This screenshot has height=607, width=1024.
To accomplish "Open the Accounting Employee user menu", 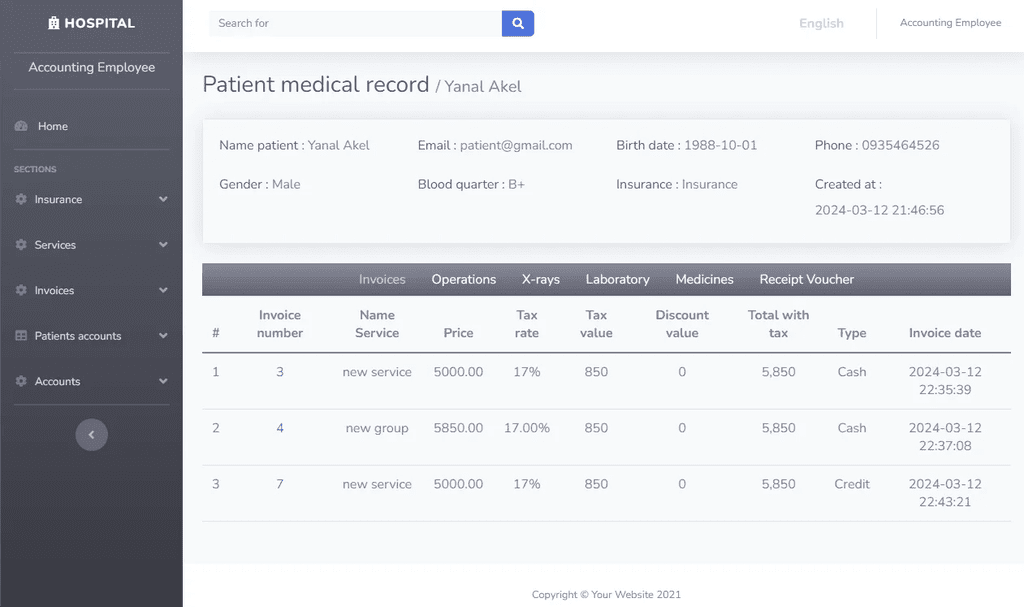I will 950,23.
